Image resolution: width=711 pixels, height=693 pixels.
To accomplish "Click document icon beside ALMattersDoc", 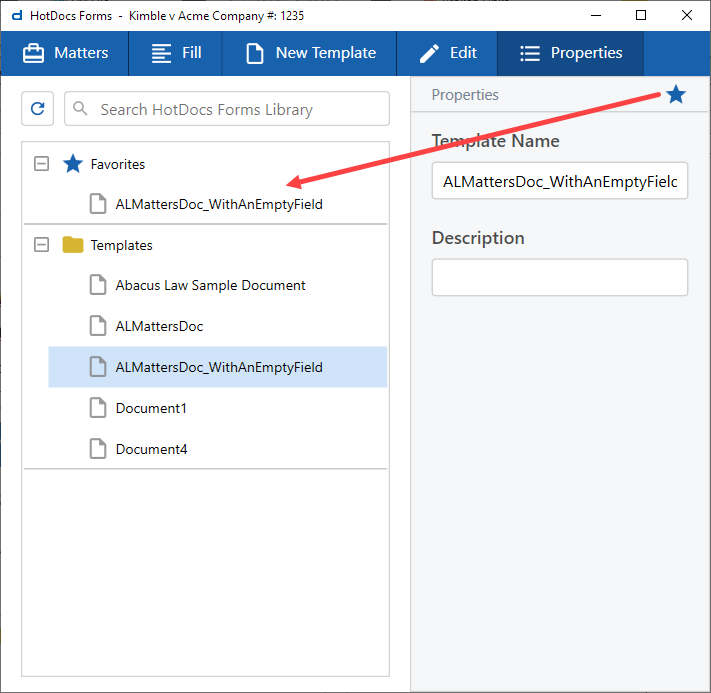I will click(98, 326).
